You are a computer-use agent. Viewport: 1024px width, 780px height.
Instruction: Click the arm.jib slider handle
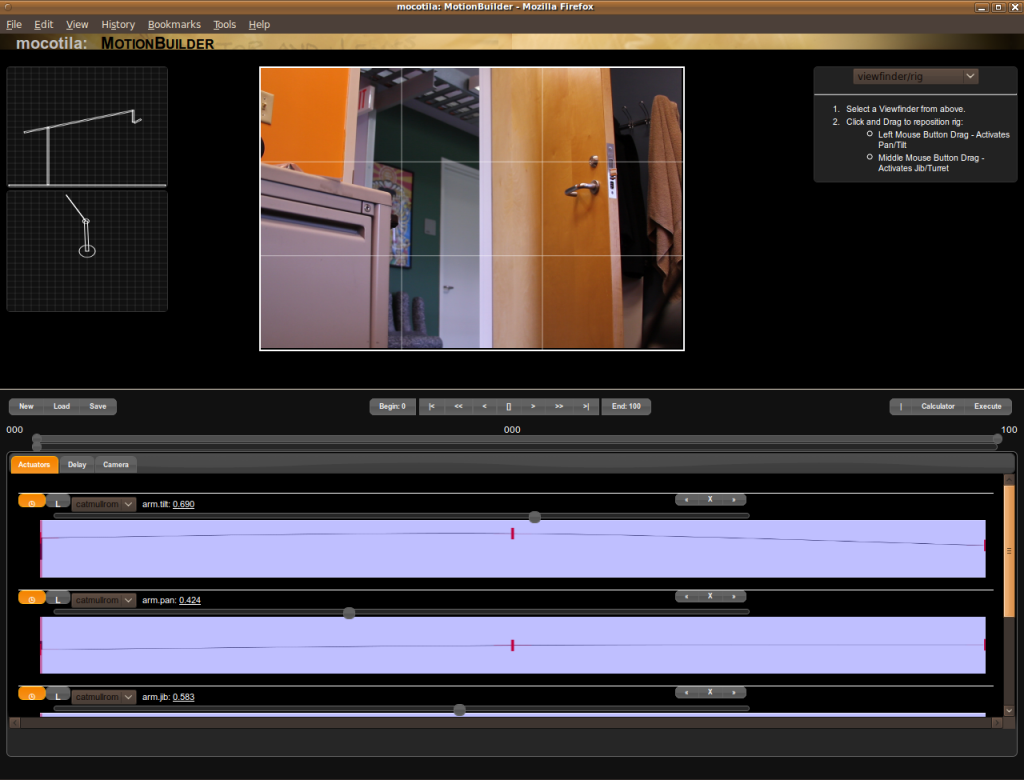point(460,709)
